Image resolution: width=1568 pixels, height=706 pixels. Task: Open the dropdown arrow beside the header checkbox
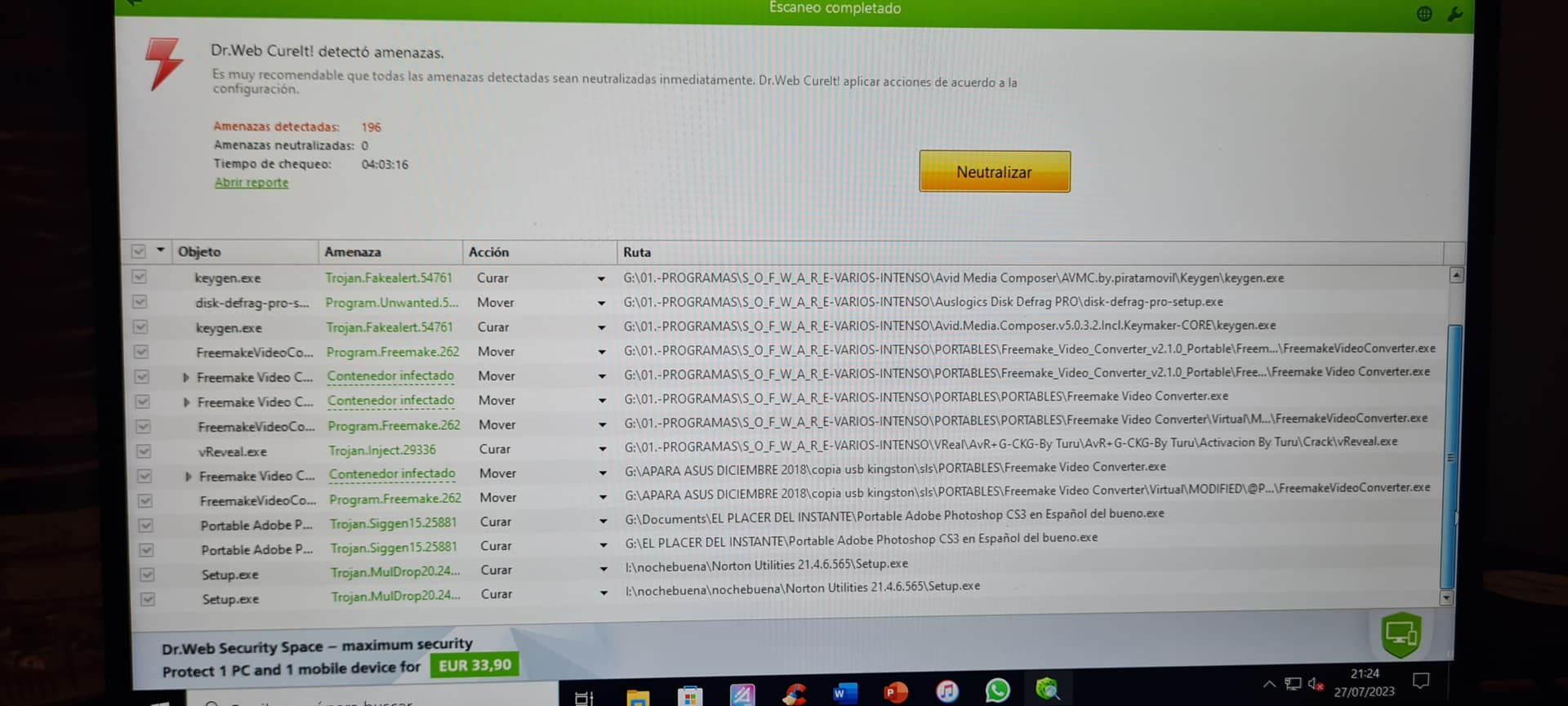[160, 250]
